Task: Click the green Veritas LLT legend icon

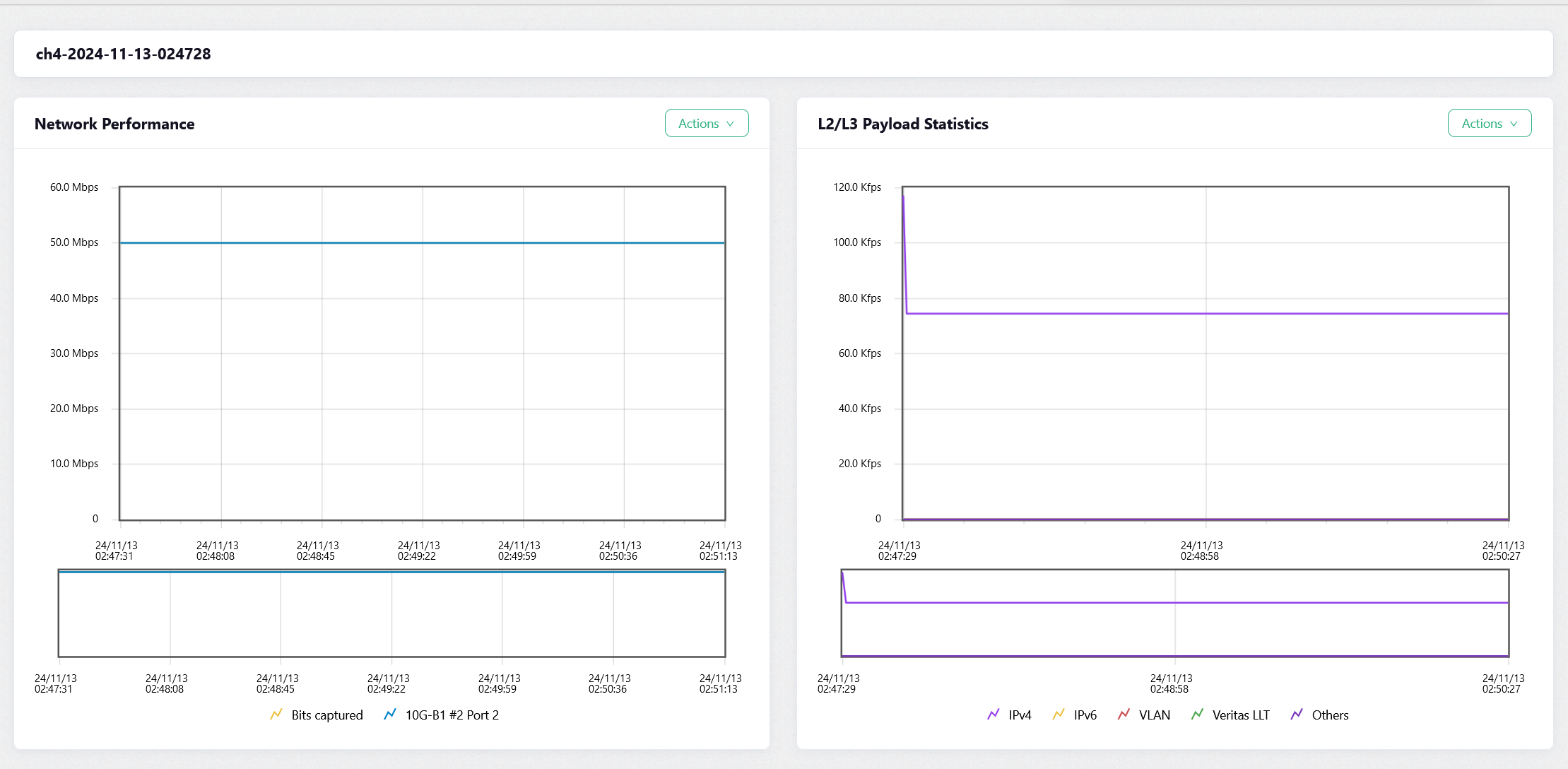Action: click(1197, 715)
